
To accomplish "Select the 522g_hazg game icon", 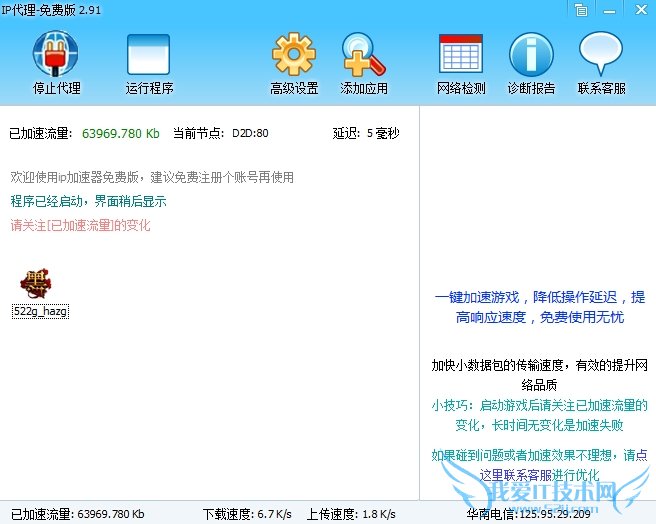I will (x=36, y=283).
